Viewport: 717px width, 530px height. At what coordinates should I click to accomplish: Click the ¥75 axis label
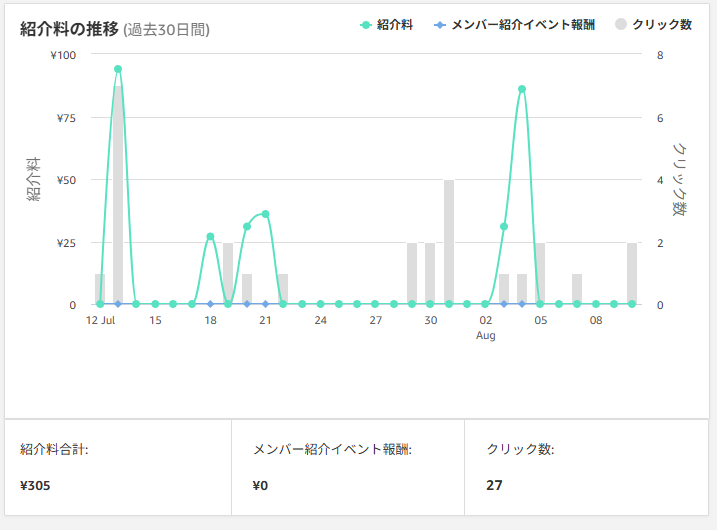pos(66,118)
